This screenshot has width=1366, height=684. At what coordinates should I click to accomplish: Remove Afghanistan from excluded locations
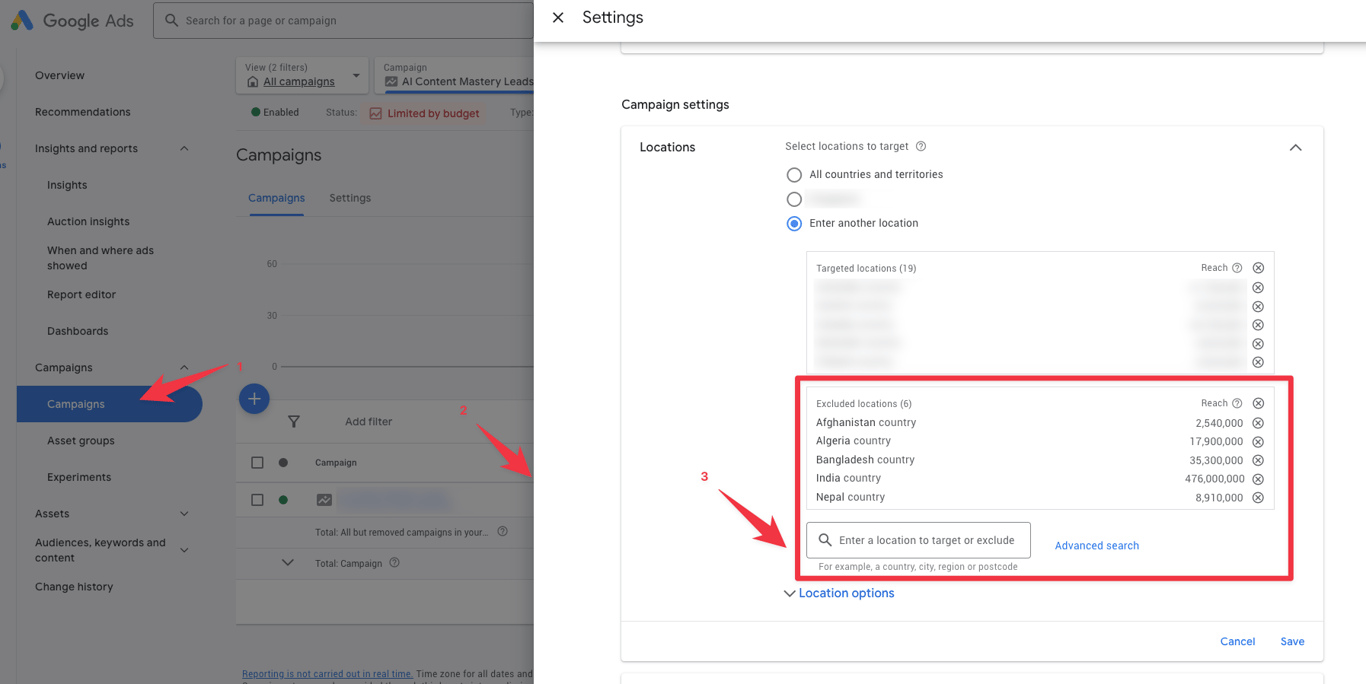point(1258,423)
